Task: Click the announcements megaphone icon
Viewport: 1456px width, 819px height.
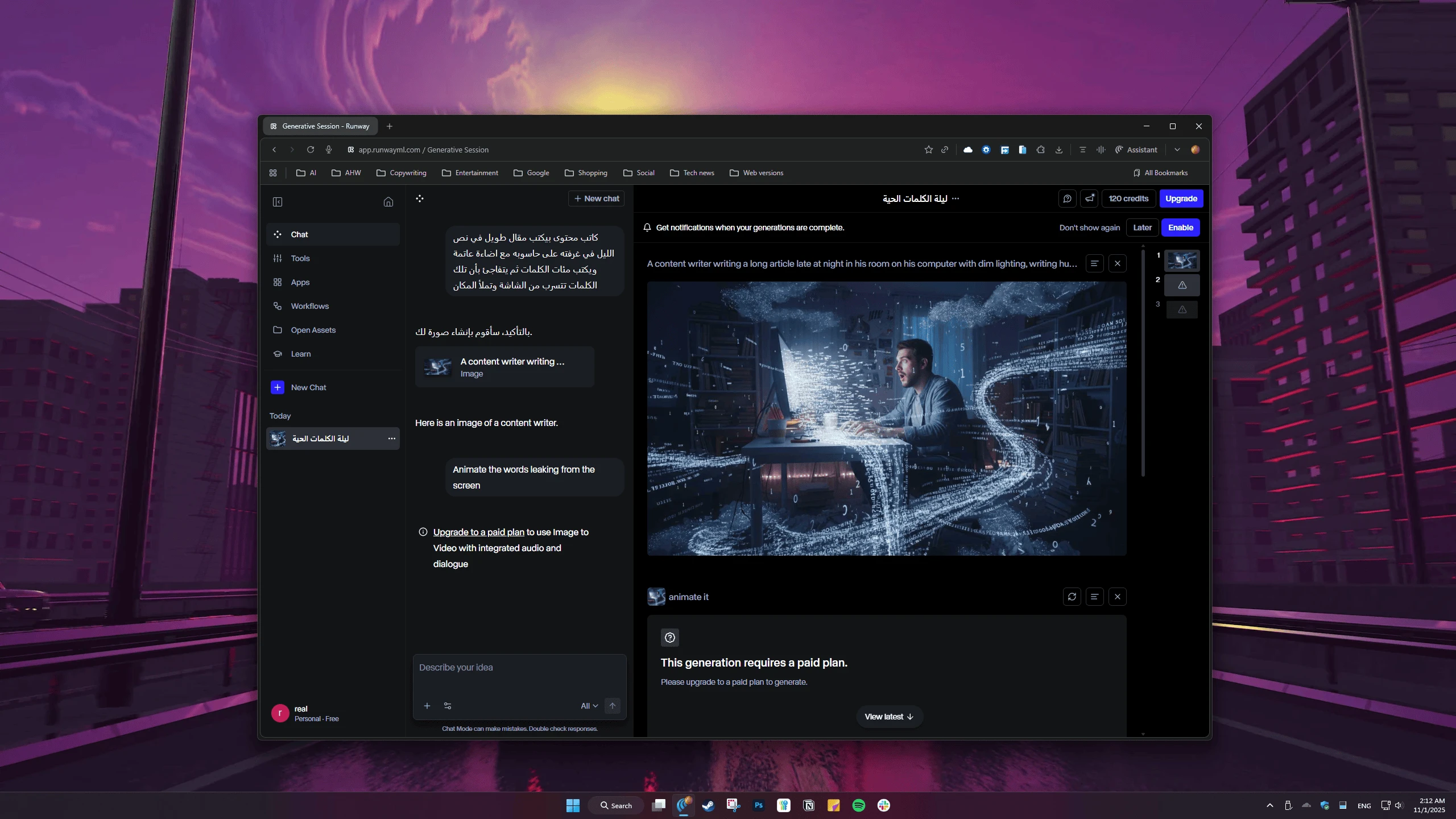Action: [1089, 198]
